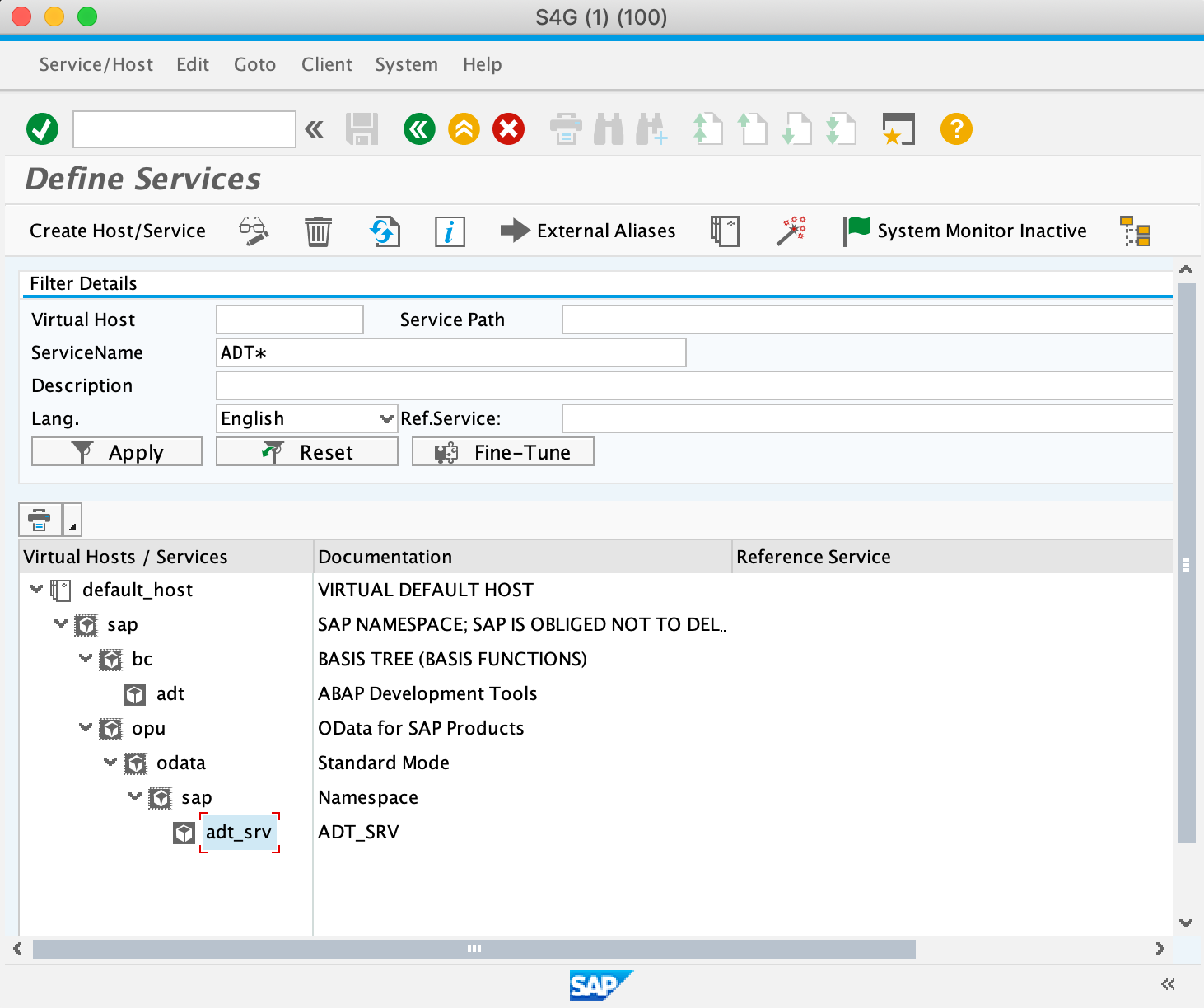Open service information with the i icon
Image resolution: width=1204 pixels, height=1008 pixels.
[x=449, y=231]
